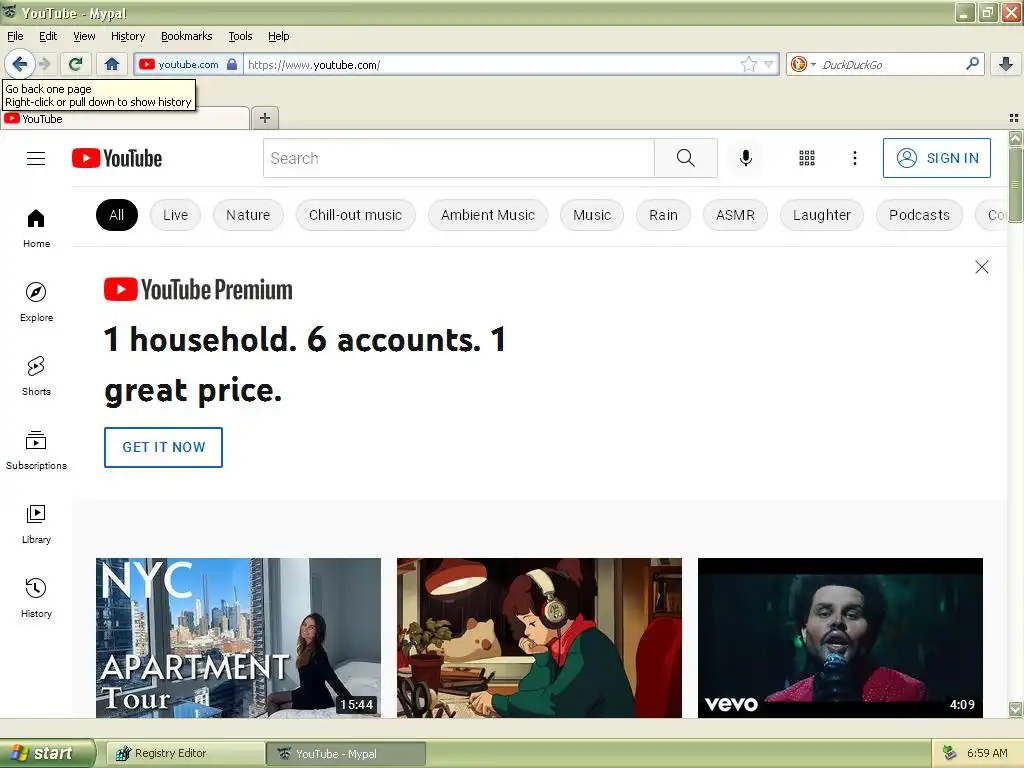
Task: Open the URL bar history dropdown arrow
Action: click(769, 64)
